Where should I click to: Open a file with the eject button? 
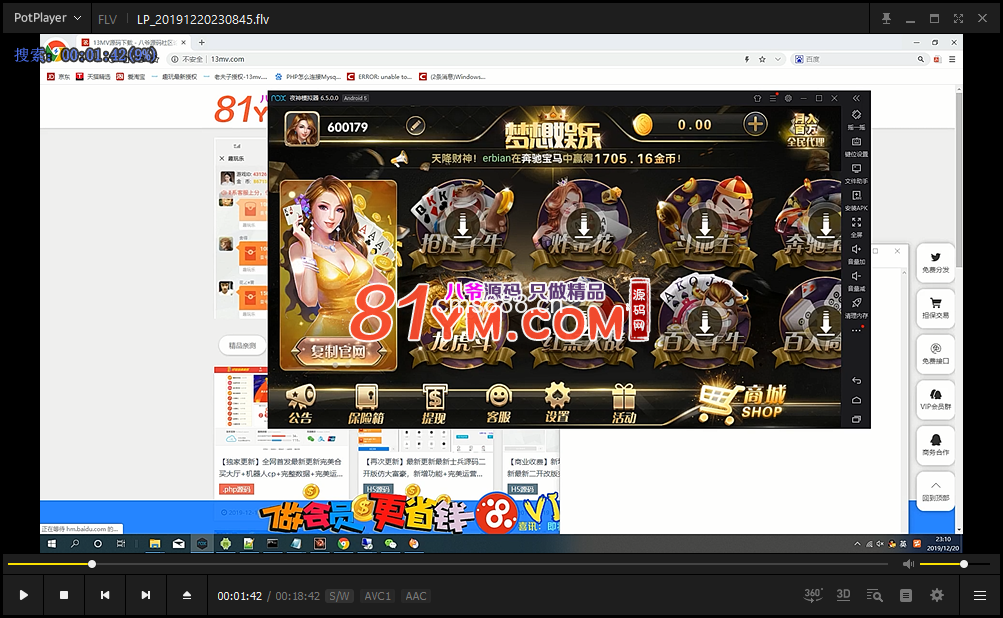[x=187, y=595]
